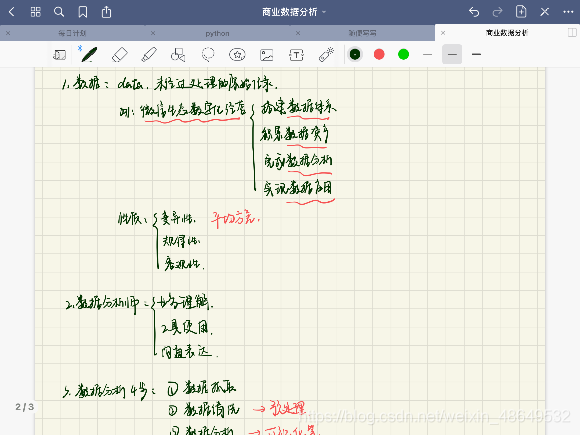
Task: Select the Shapes tool
Action: pos(178,55)
